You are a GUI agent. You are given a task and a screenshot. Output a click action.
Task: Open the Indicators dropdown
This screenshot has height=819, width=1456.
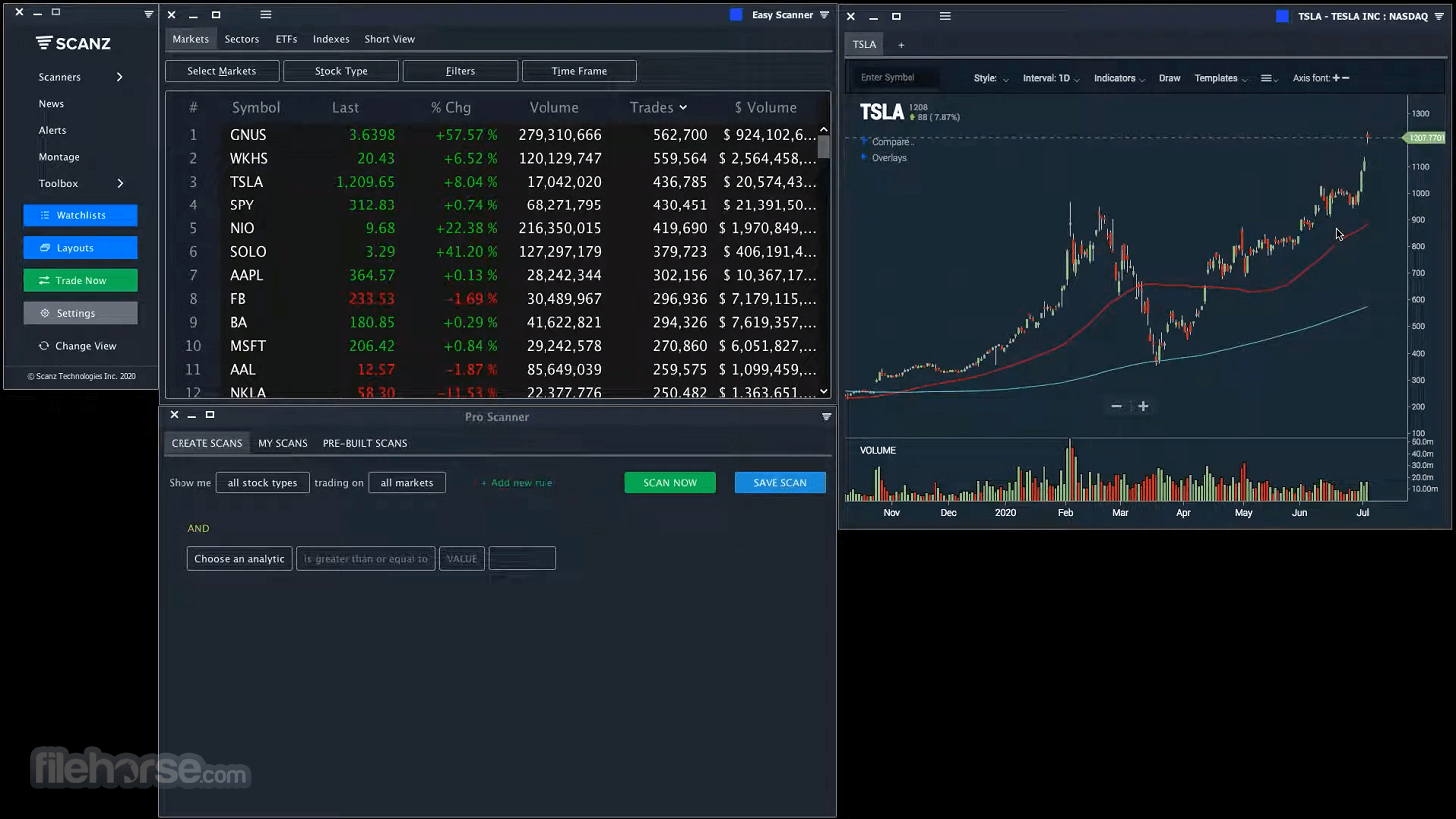[x=1119, y=78]
